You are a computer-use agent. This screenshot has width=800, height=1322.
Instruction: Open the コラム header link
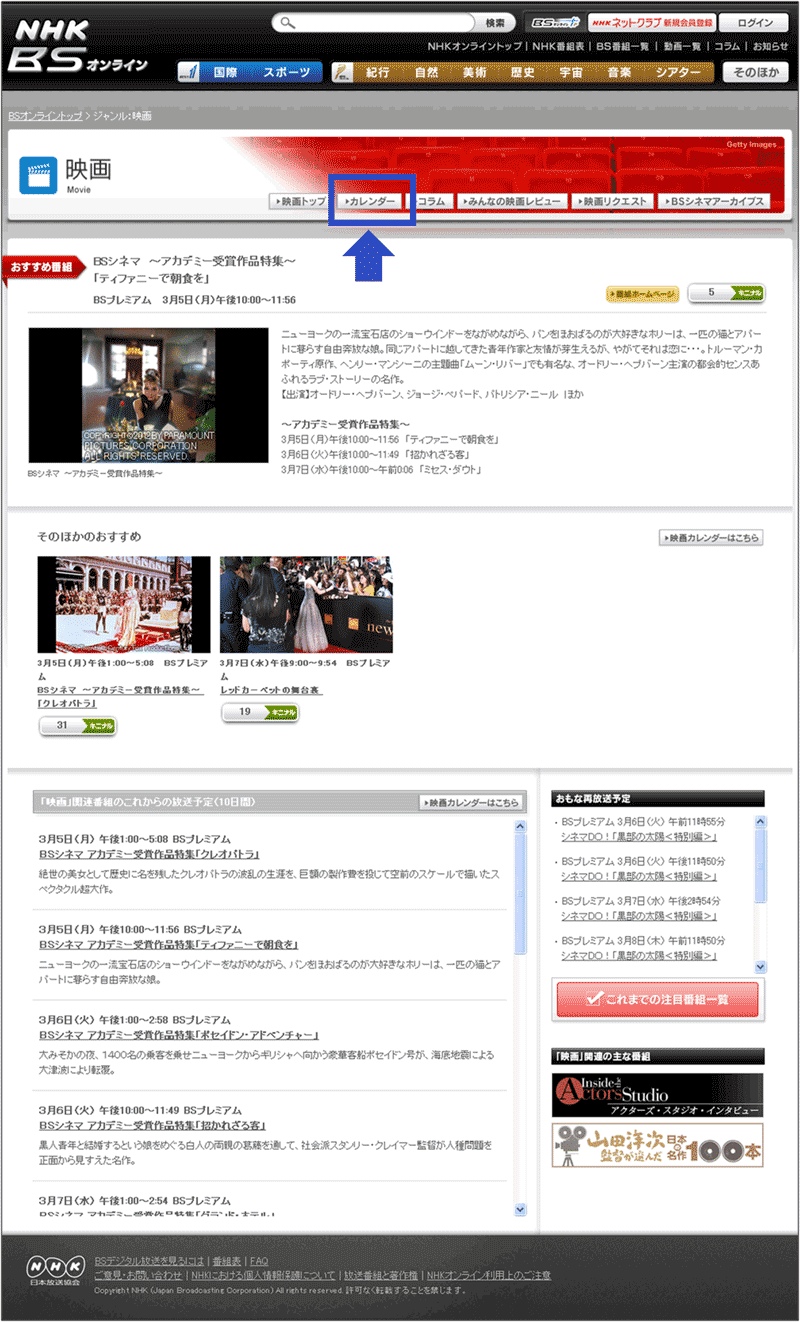728,46
